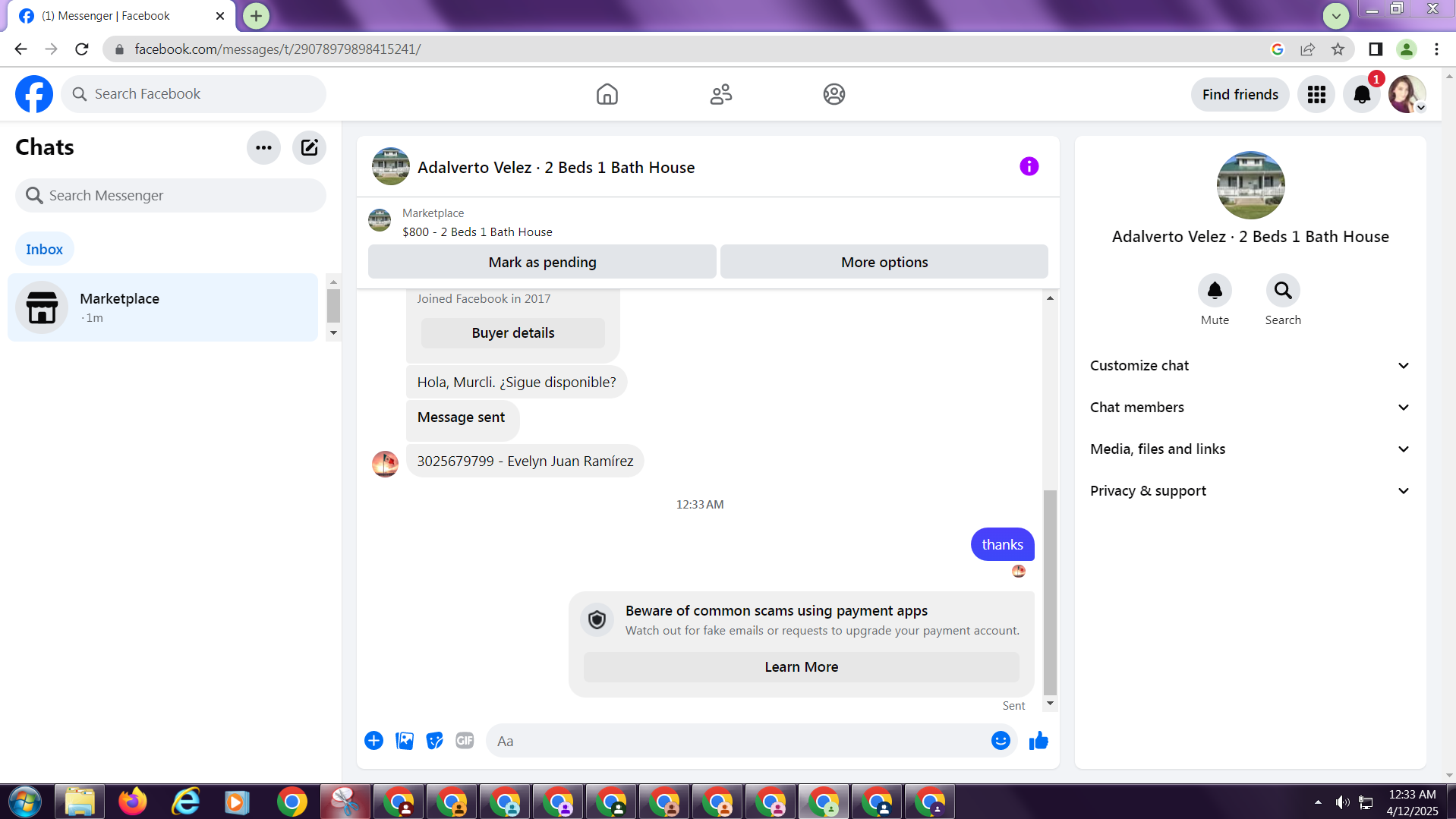Click the message '3025679799 - Evelyn Juan Ramírez'
This screenshot has height=819, width=1456.
coord(525,461)
